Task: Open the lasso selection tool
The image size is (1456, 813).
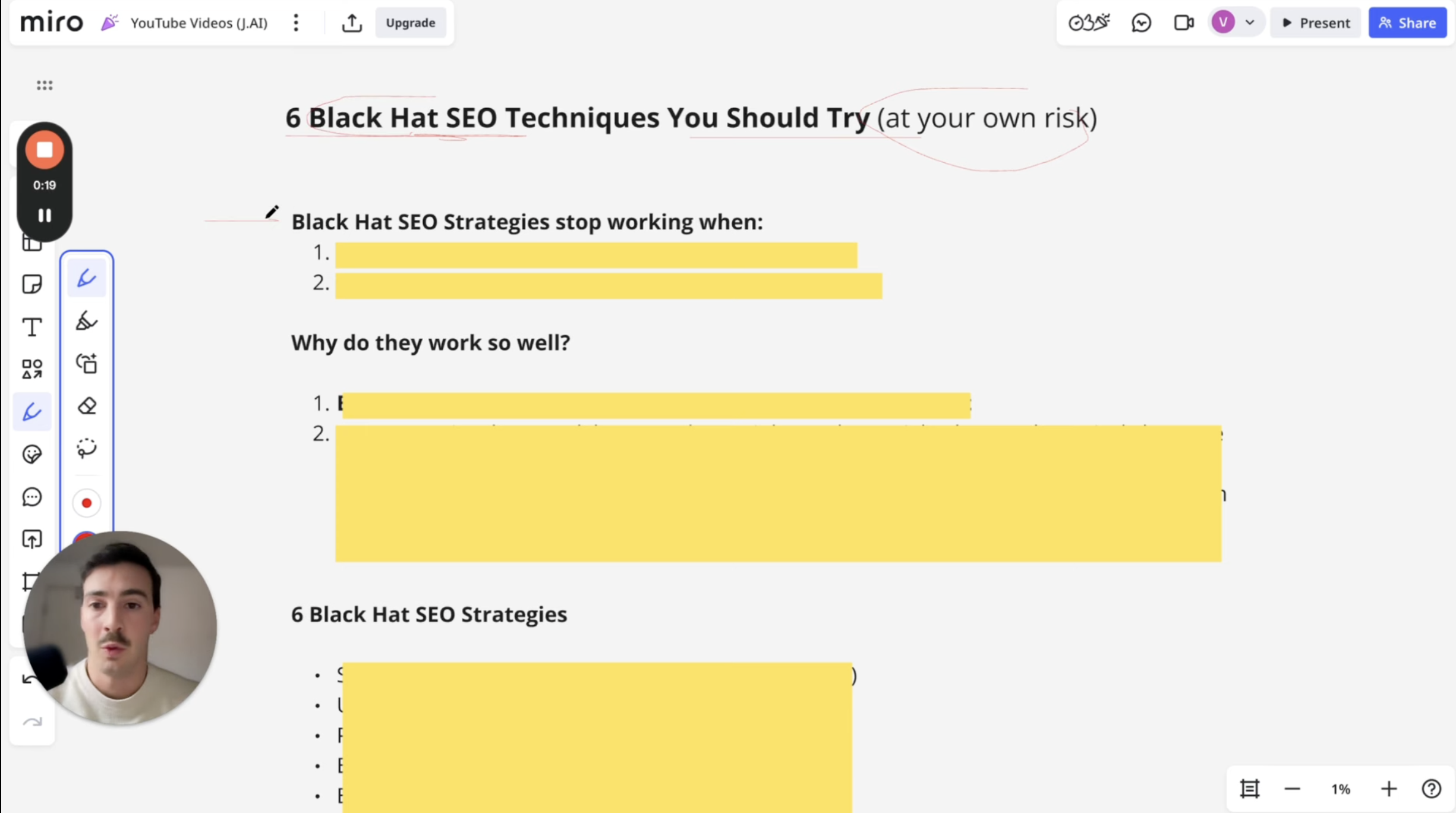Action: tap(87, 448)
